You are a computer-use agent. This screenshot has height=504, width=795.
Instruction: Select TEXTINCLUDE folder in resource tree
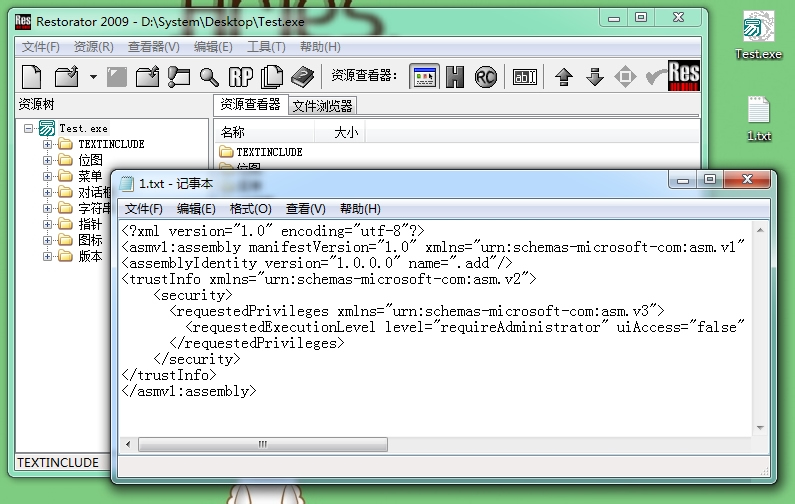pos(111,145)
